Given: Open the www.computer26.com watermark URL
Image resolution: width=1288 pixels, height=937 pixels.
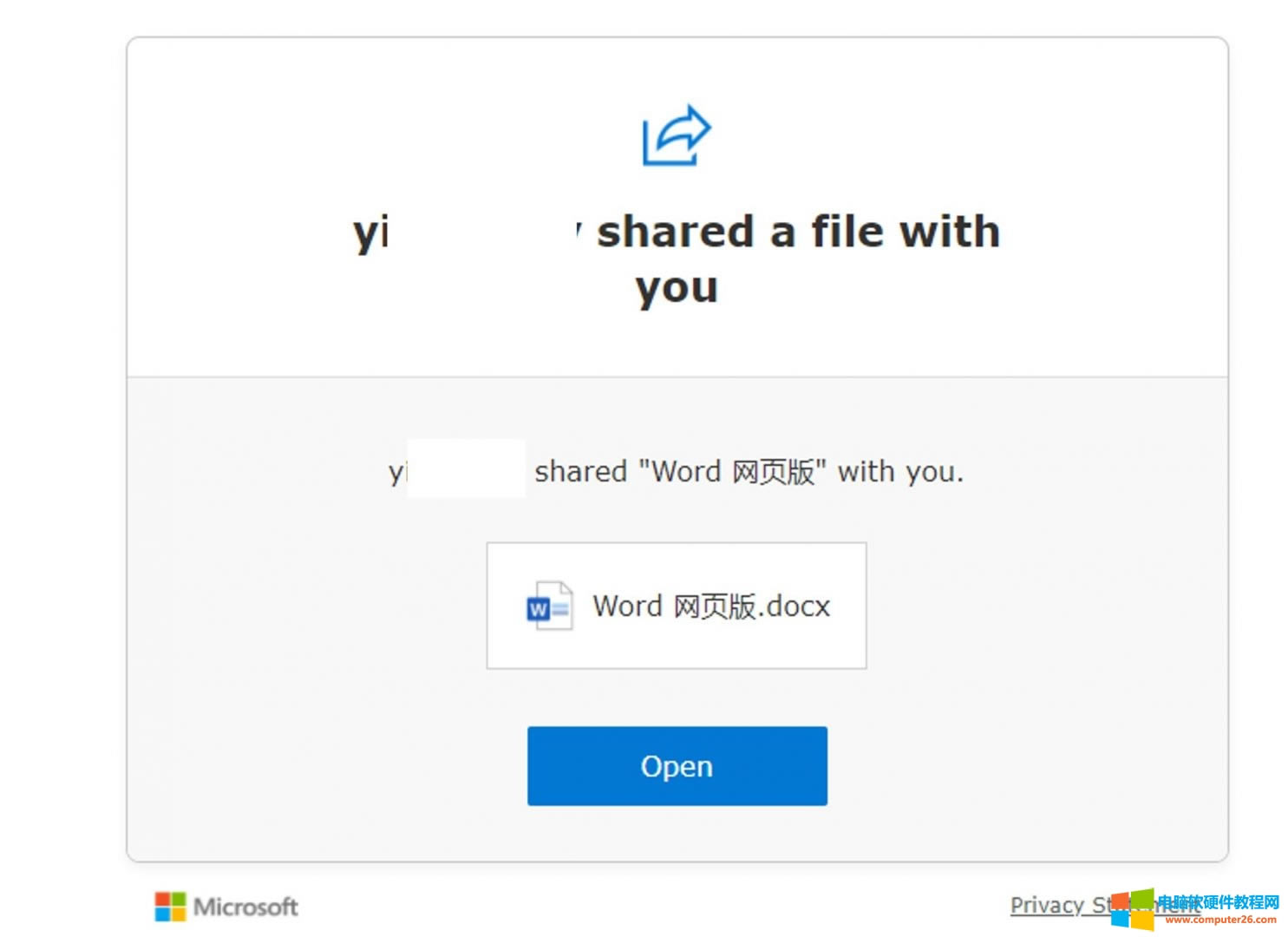Looking at the screenshot, I should pyautogui.click(x=1220, y=920).
